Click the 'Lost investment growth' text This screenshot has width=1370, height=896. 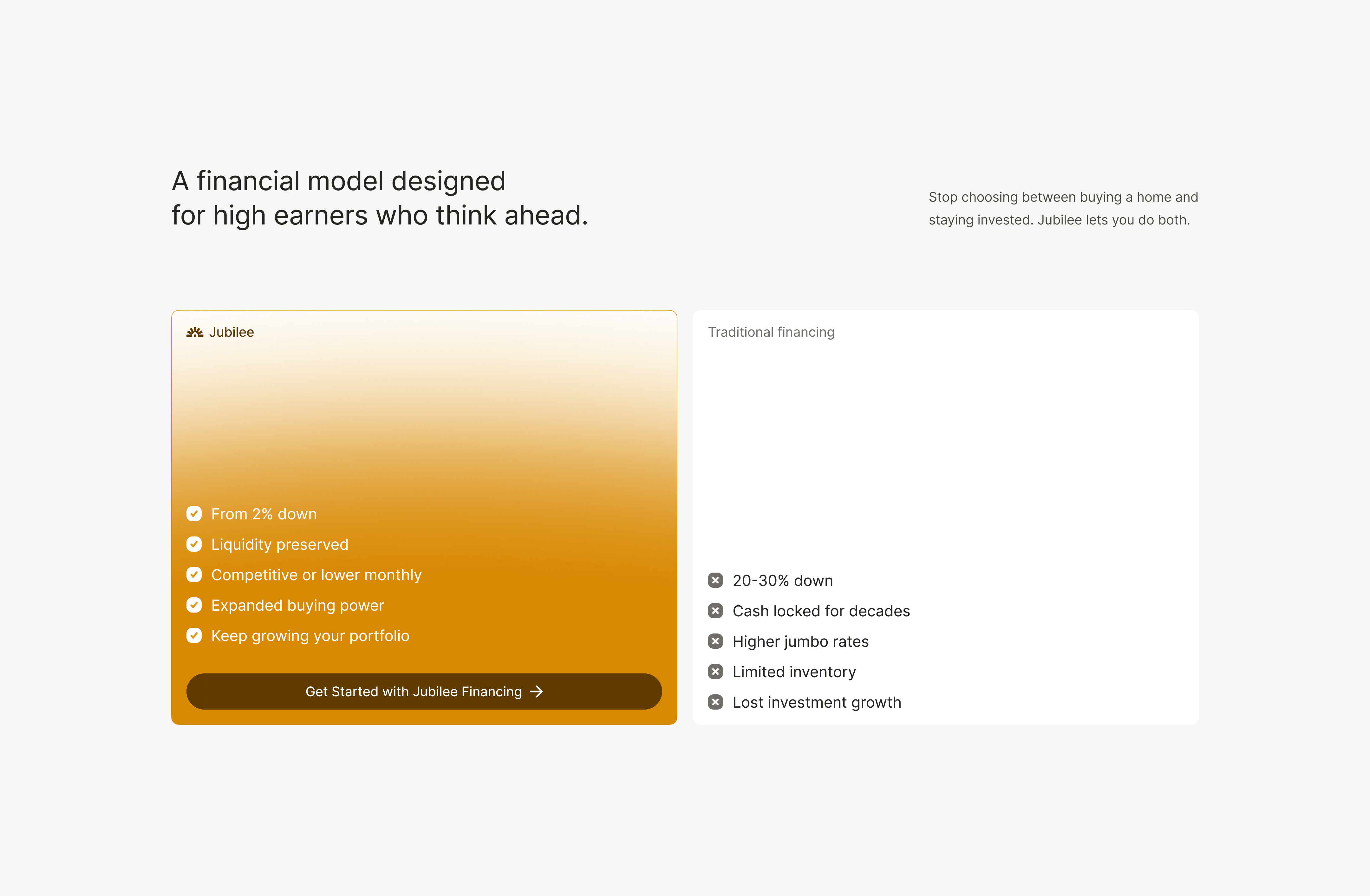pos(816,702)
